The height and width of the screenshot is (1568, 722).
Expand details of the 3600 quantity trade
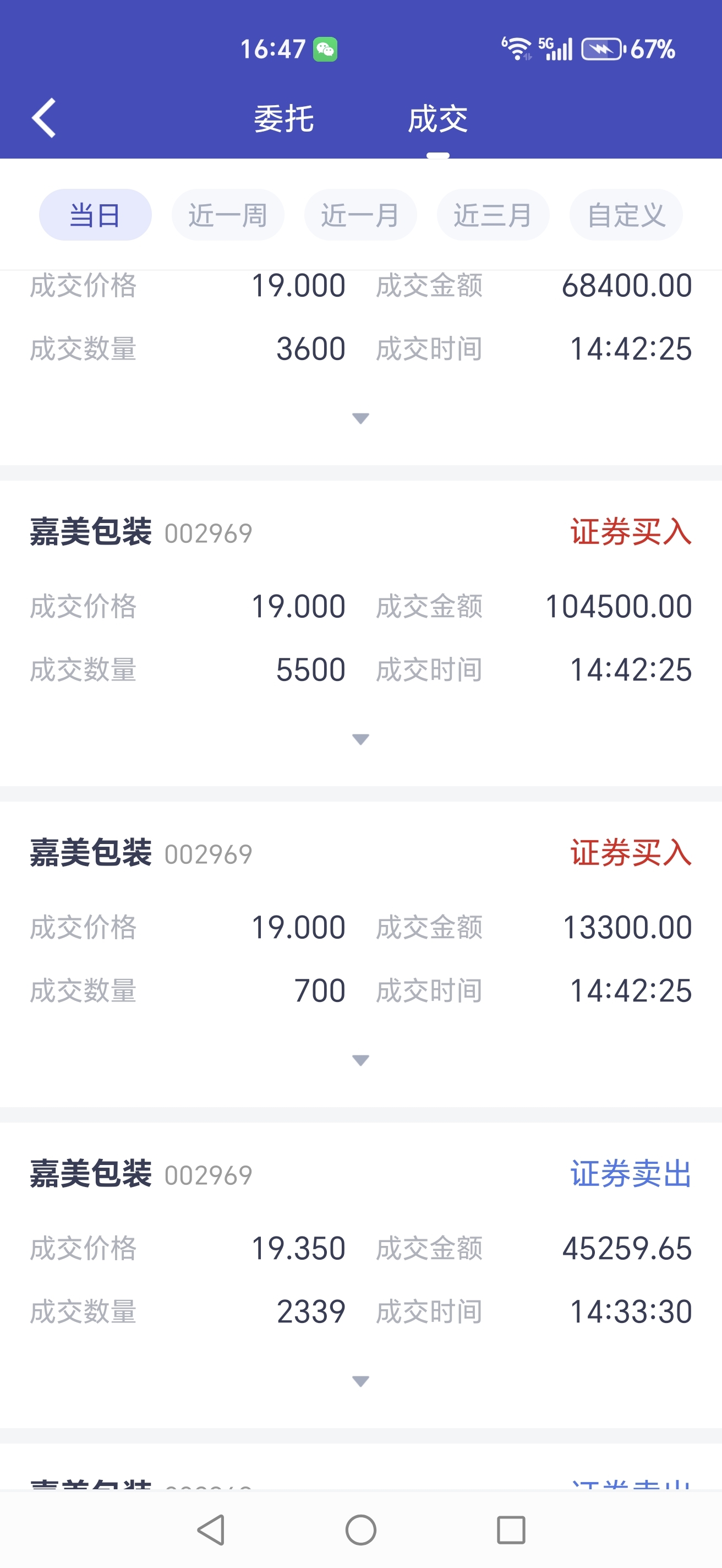tap(360, 418)
